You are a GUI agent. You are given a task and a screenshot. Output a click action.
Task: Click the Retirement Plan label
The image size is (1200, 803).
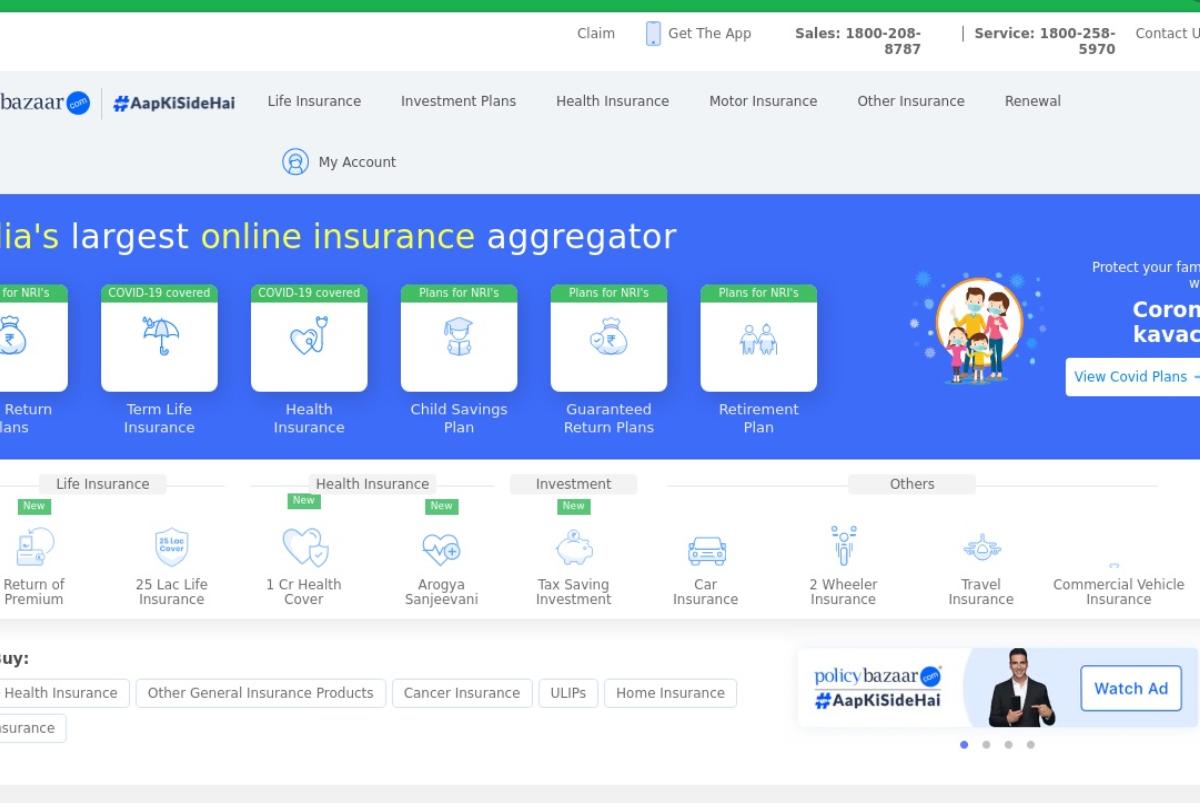coord(758,418)
